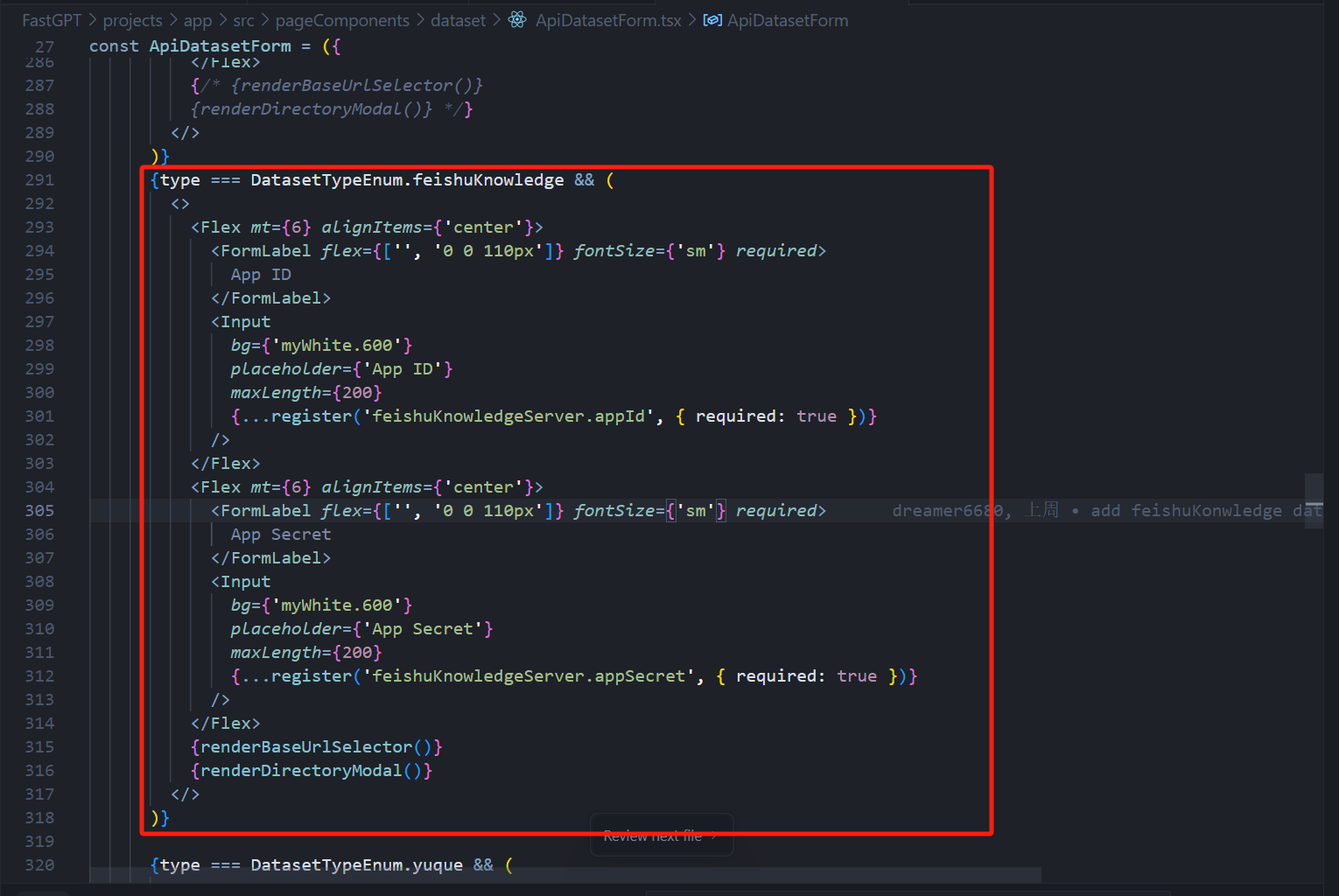Select the dataset folder breadcrumb
1339x896 pixels.
coord(458,20)
